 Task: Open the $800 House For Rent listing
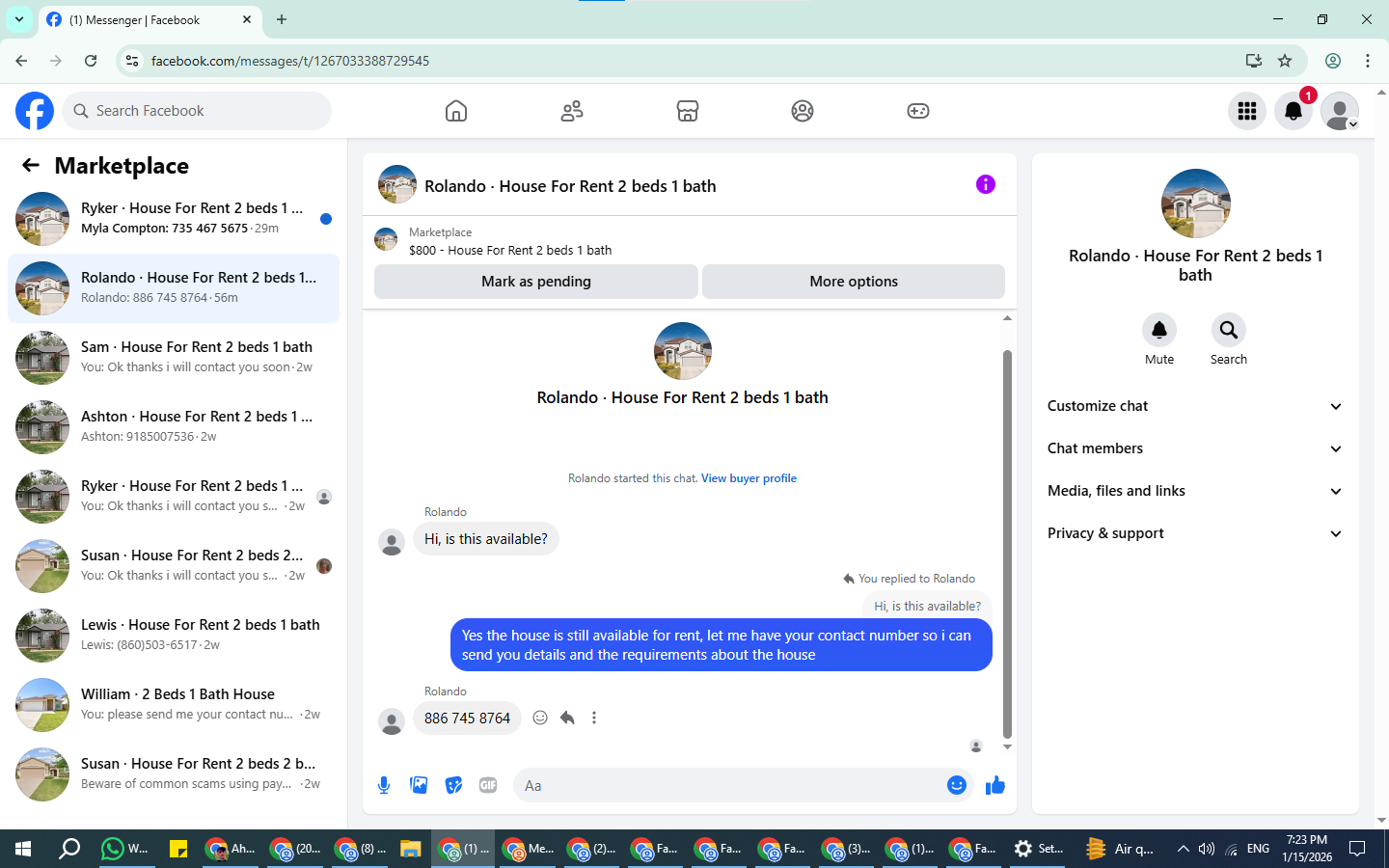pyautogui.click(x=510, y=250)
